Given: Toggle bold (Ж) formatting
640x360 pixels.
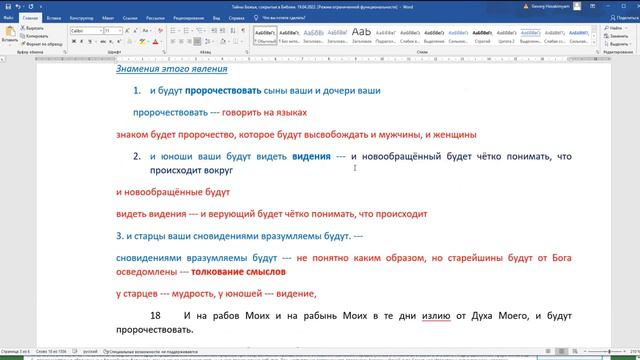Looking at the screenshot, I should pyautogui.click(x=74, y=42).
